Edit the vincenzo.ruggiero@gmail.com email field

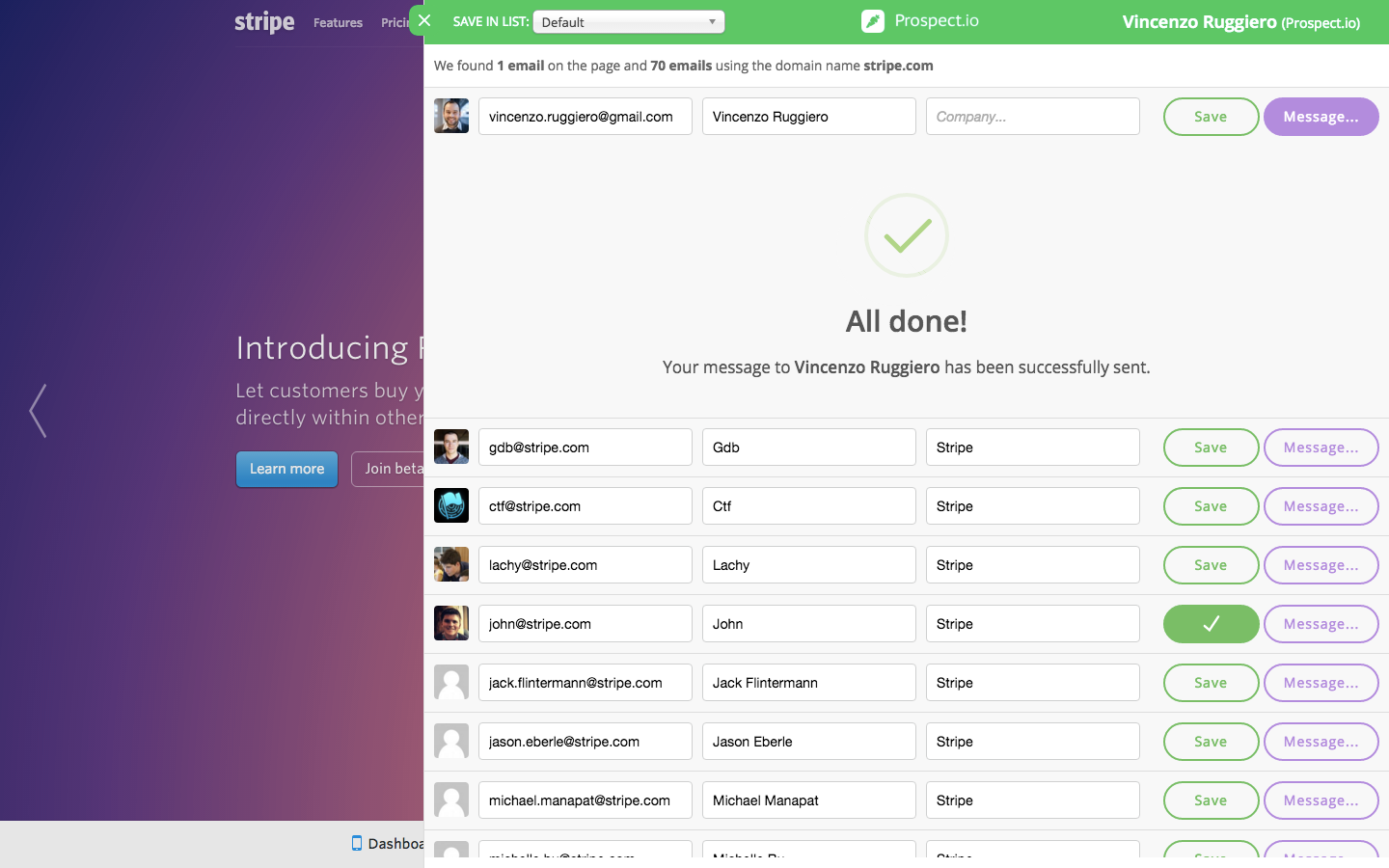click(586, 117)
